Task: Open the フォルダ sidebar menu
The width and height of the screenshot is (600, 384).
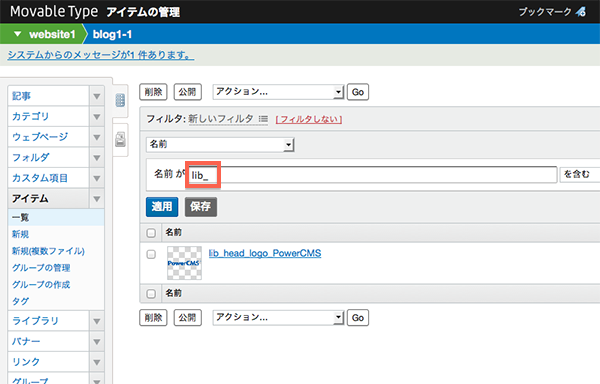Action: [x=49, y=158]
